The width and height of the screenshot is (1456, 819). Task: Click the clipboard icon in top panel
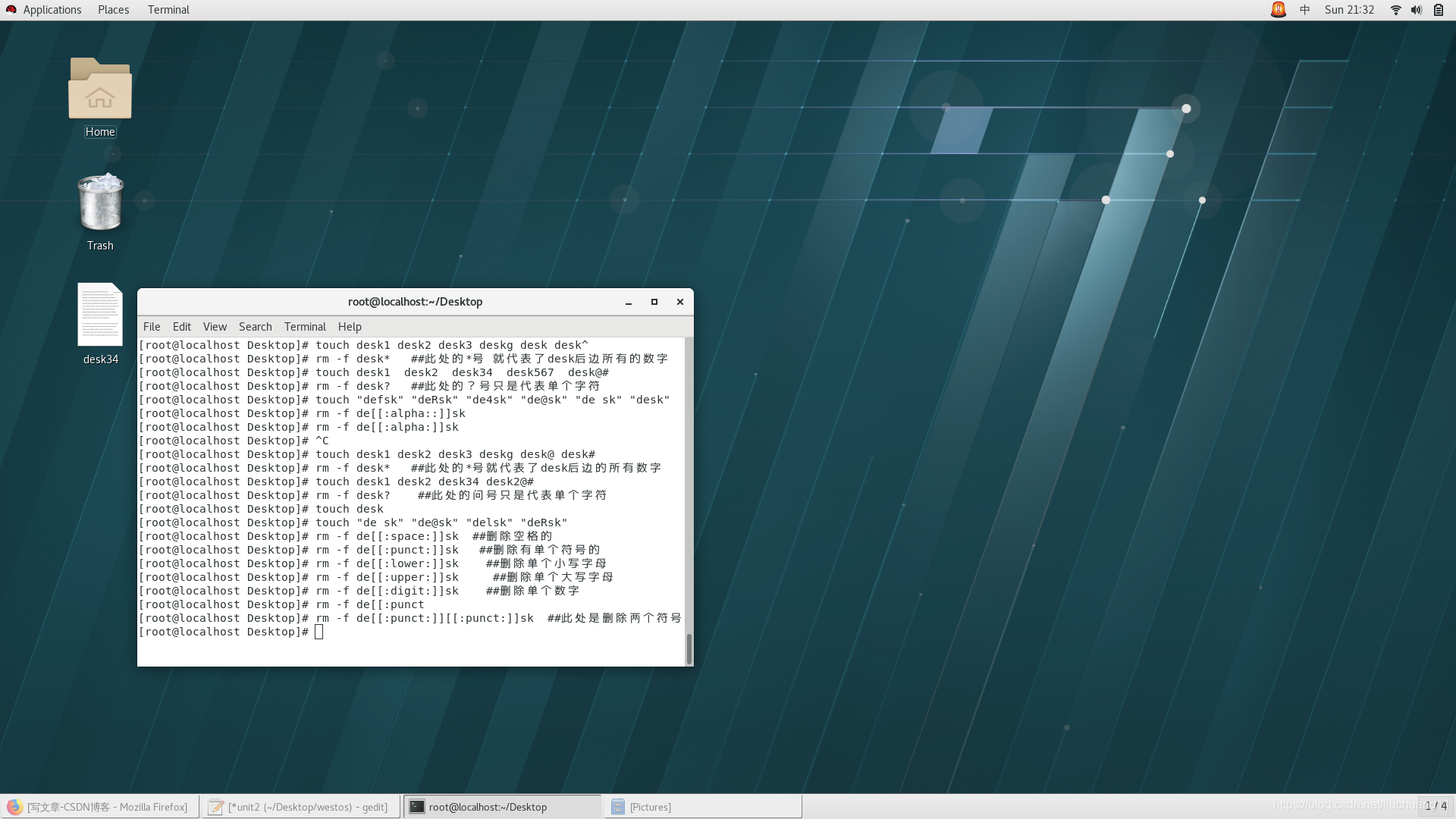1439,10
